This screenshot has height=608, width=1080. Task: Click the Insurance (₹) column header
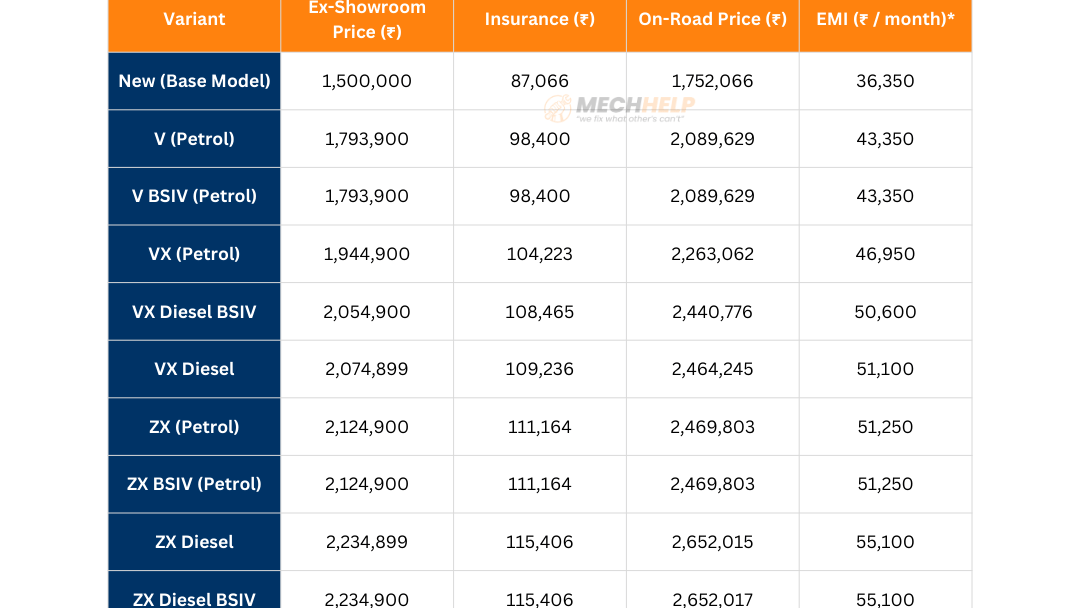tap(540, 20)
